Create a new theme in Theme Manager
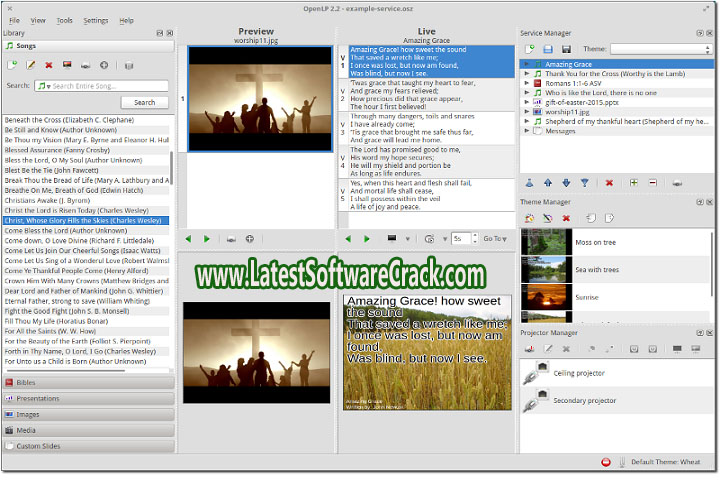720x480 pixels. 529,218
